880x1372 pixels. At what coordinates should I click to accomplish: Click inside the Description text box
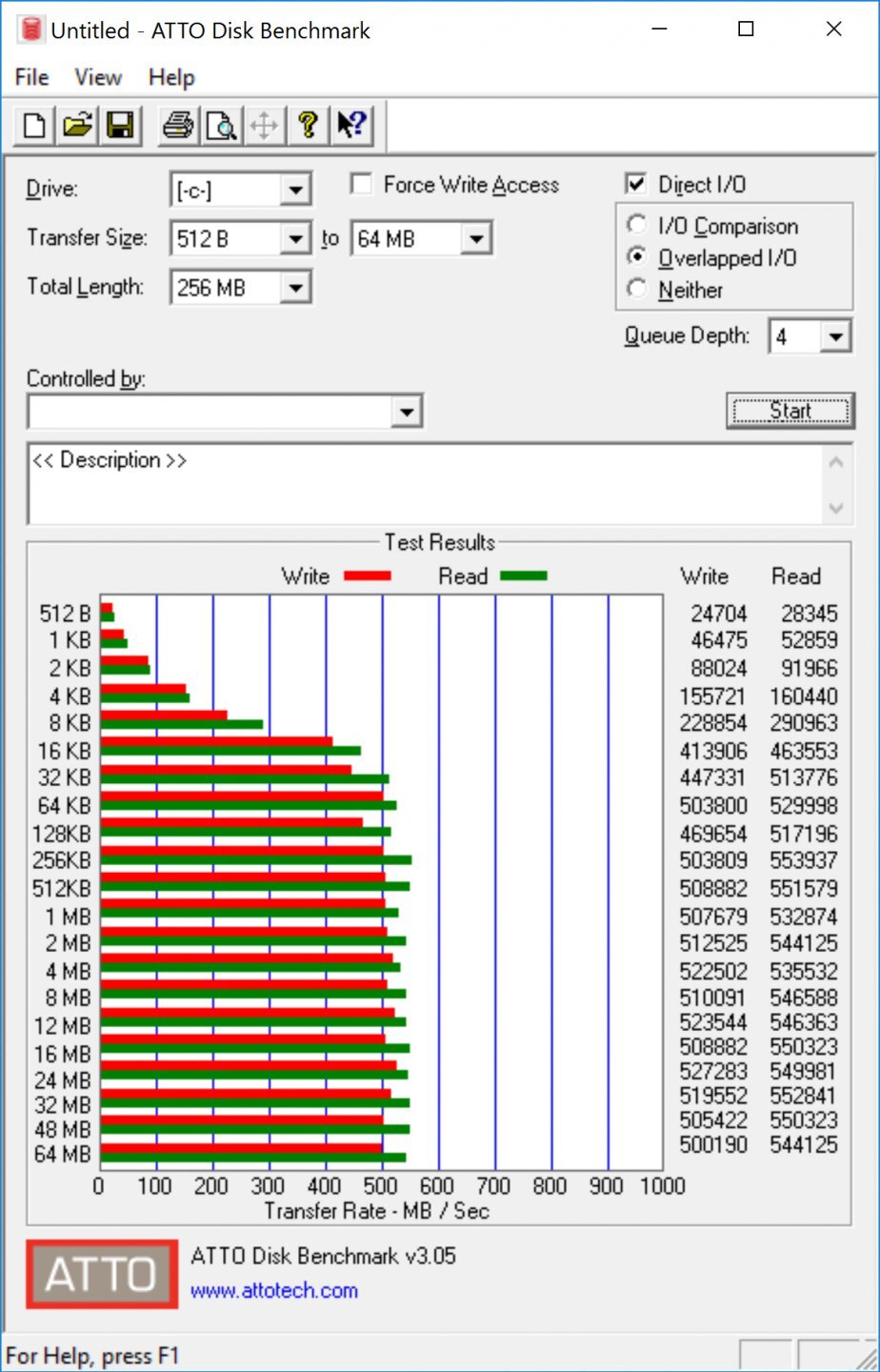(425, 484)
